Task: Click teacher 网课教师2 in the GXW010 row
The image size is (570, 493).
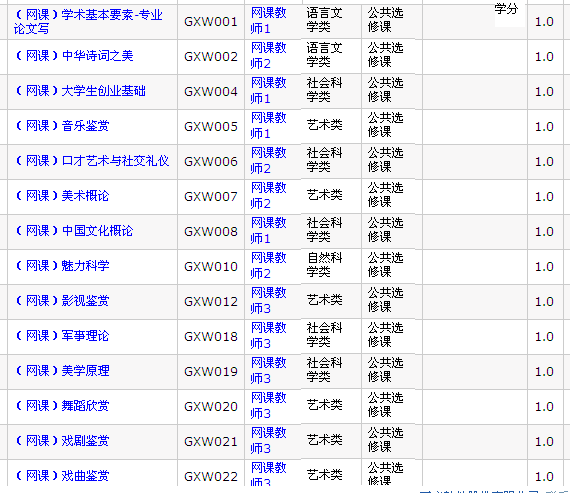Action: coord(269,265)
